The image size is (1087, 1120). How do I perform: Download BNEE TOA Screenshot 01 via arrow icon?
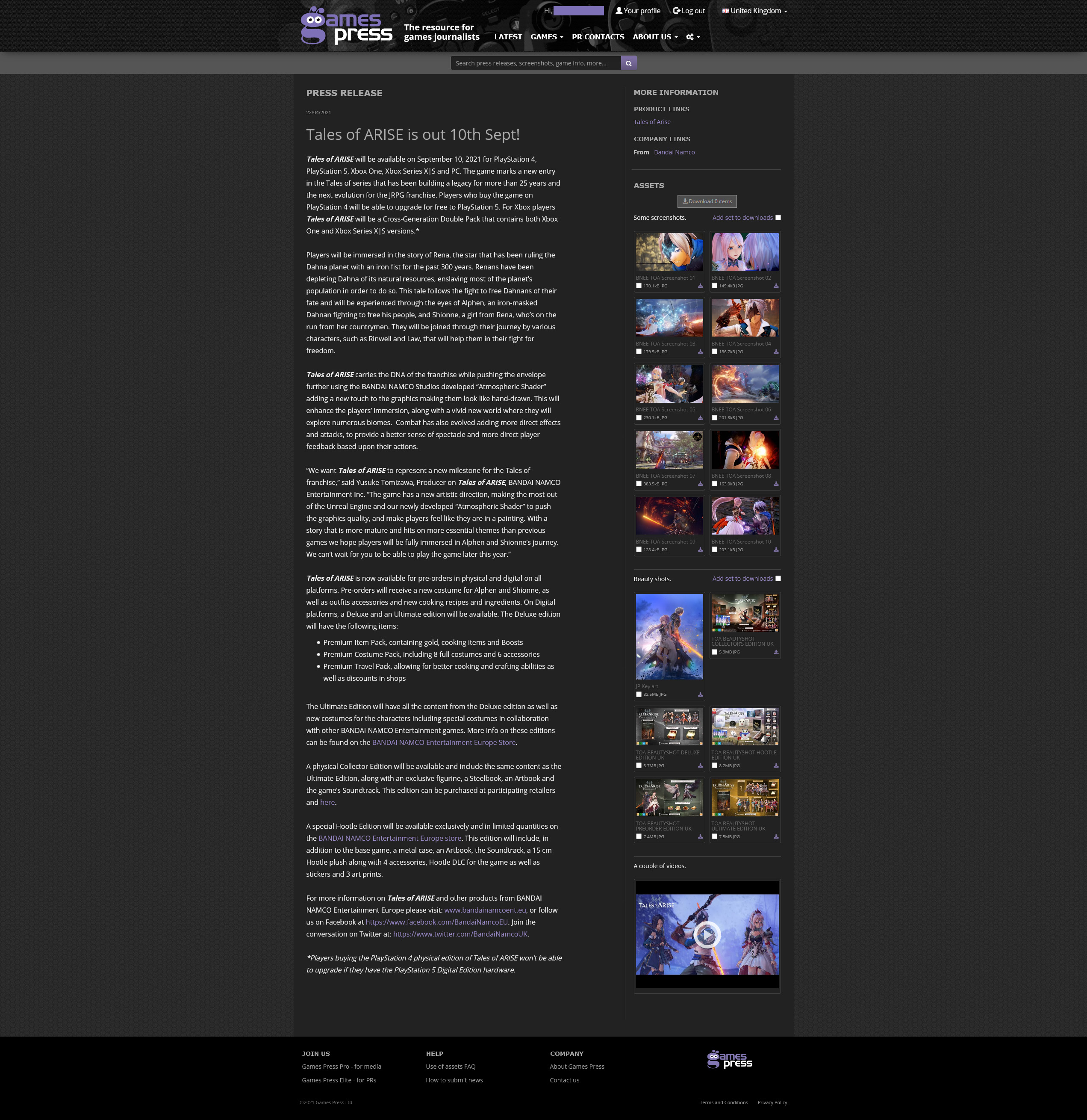pyautogui.click(x=700, y=286)
